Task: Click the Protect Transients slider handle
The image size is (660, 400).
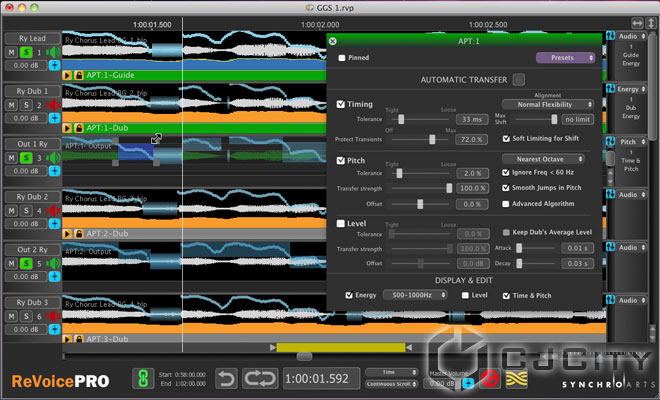Action: [x=432, y=139]
